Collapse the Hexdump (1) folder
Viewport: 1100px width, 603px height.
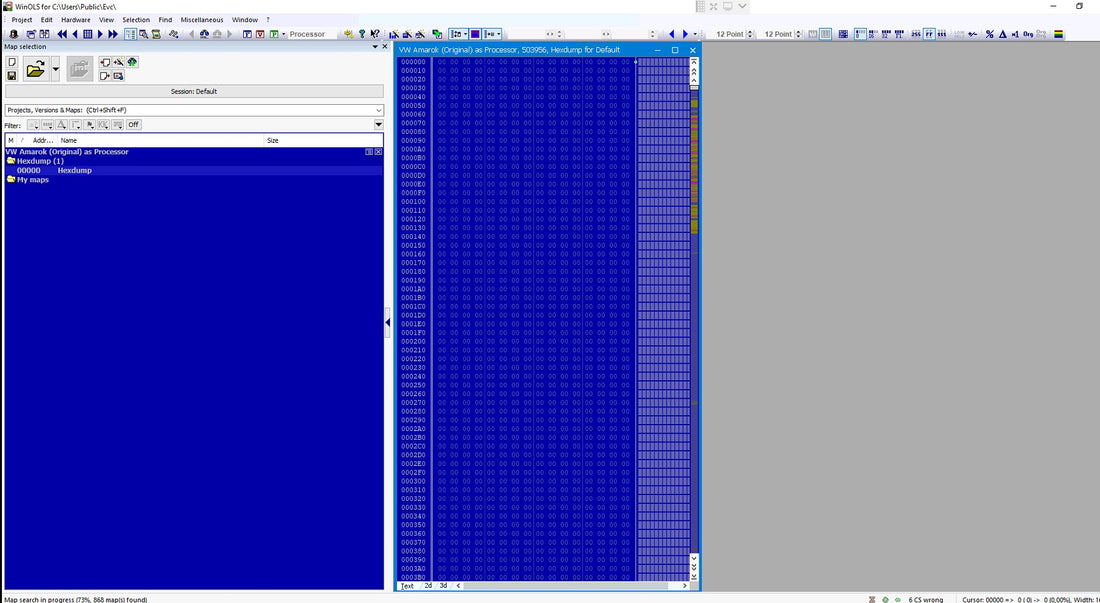11,161
